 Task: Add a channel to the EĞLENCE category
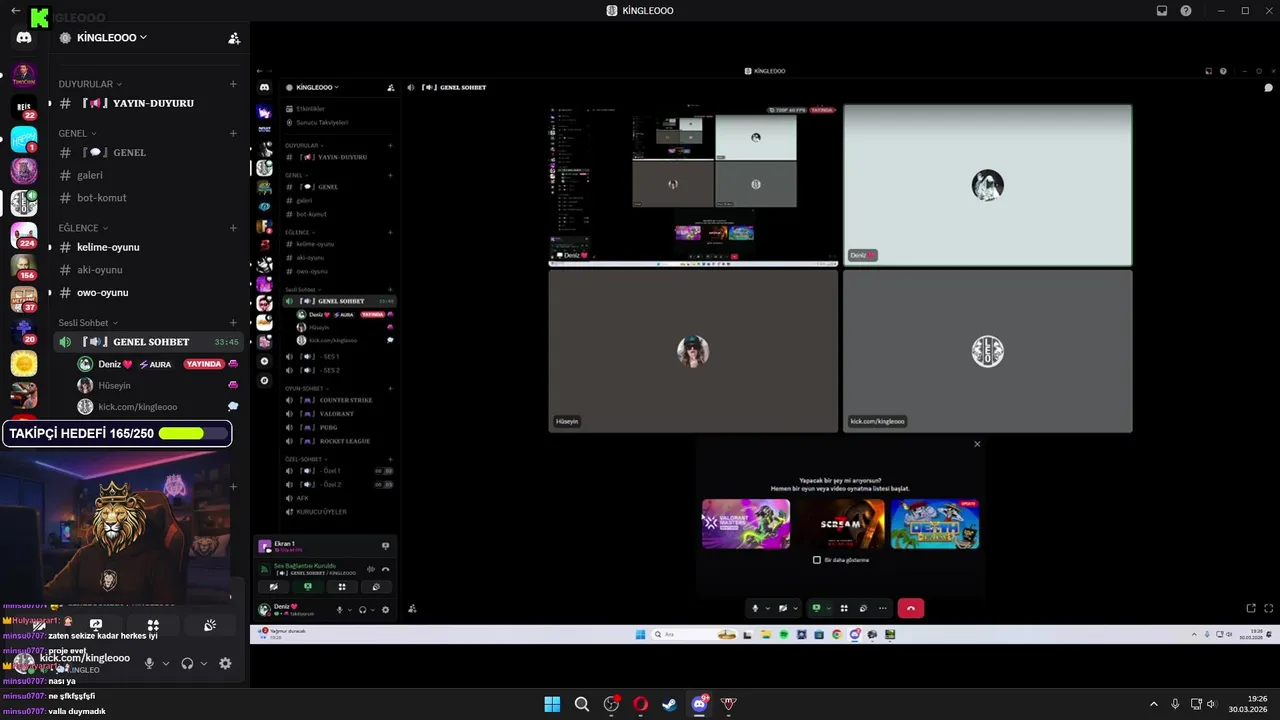point(233,228)
